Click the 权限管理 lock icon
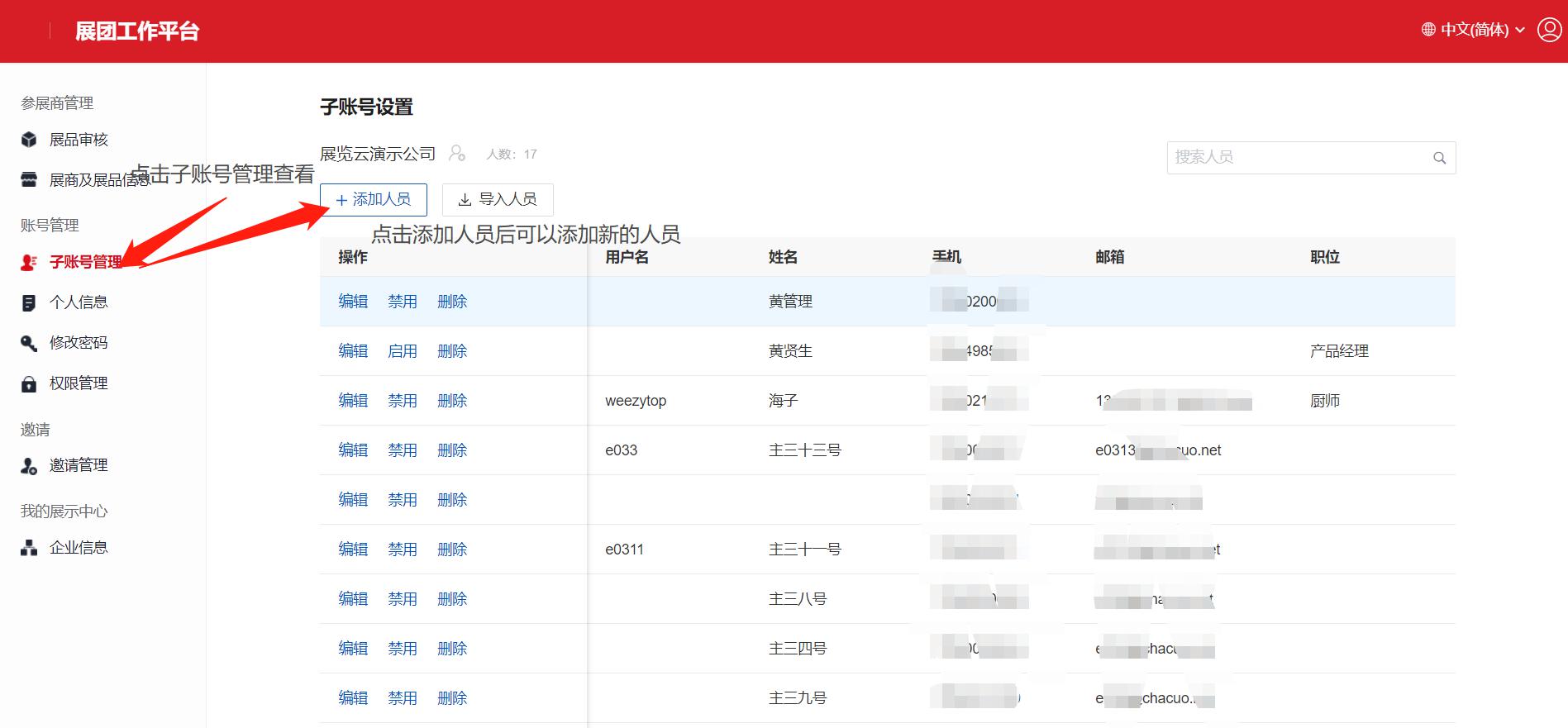The image size is (1568, 728). click(29, 383)
